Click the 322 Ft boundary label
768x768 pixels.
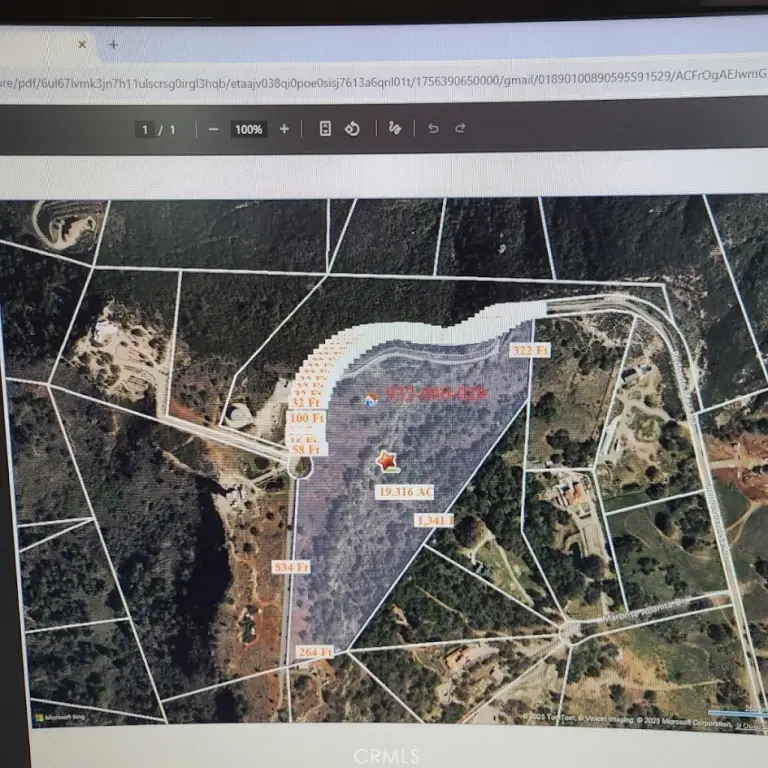530,351
